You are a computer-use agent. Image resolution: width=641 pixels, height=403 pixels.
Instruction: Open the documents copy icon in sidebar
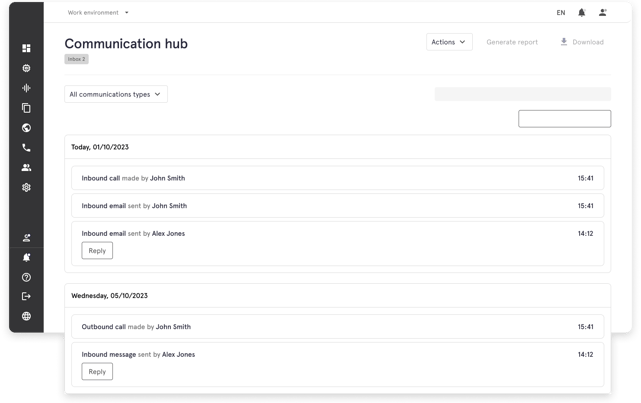26,108
